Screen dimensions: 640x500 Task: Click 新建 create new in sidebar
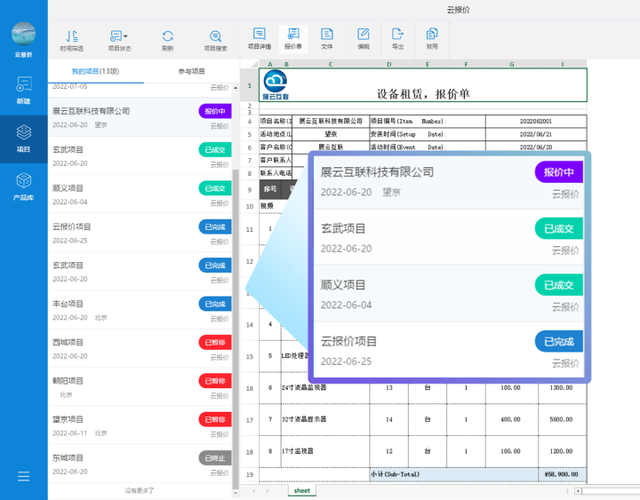point(24,90)
